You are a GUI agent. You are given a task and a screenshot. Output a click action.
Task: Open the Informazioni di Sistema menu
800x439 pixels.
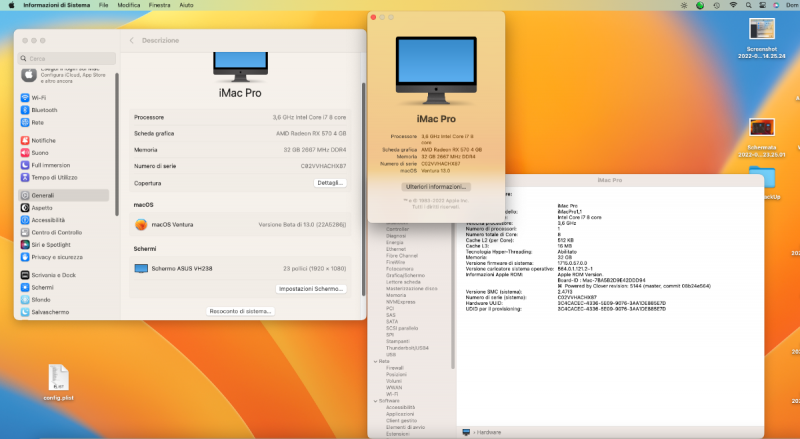coord(57,5)
